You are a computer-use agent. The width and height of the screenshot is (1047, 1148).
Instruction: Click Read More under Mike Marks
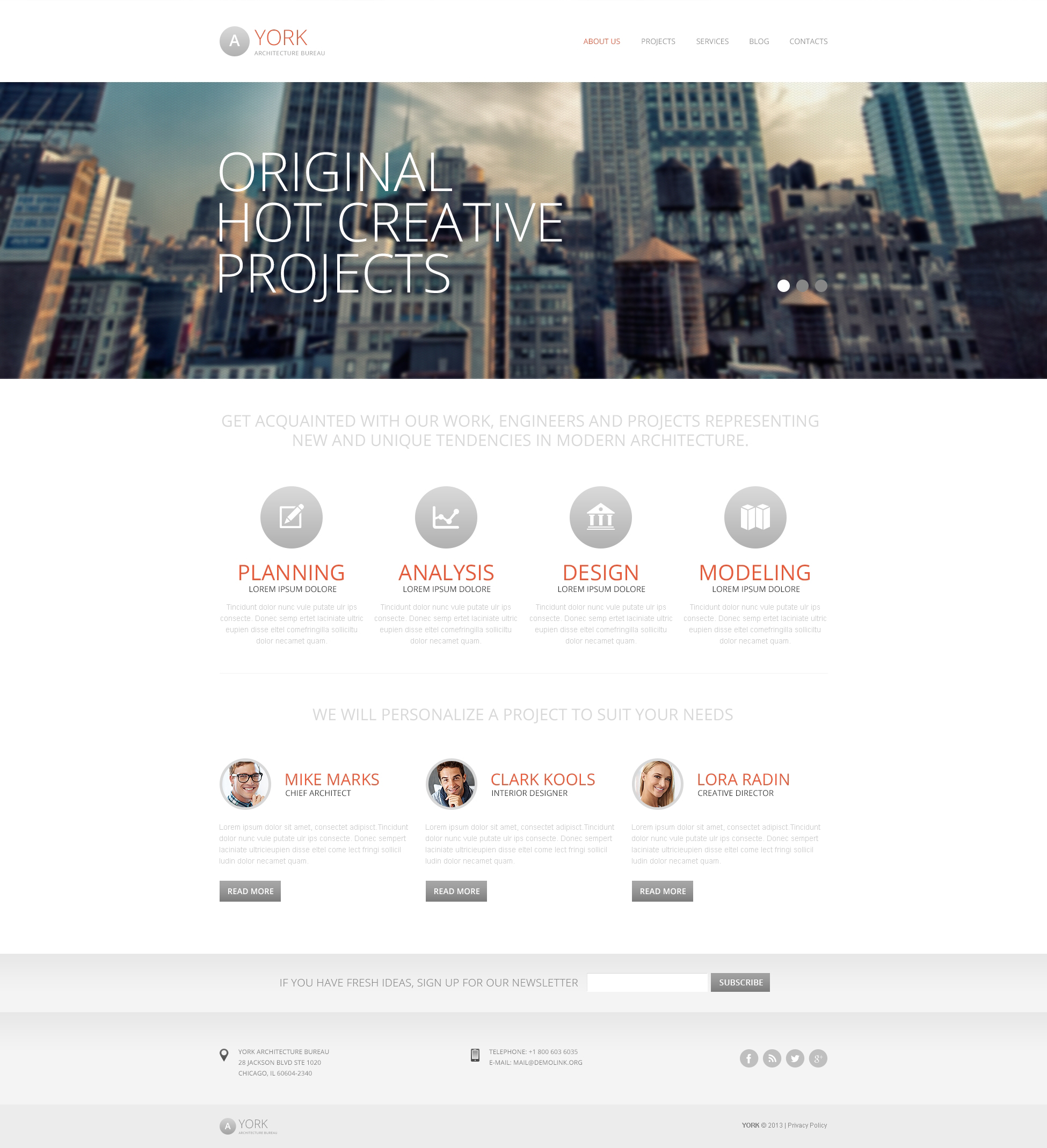point(250,891)
